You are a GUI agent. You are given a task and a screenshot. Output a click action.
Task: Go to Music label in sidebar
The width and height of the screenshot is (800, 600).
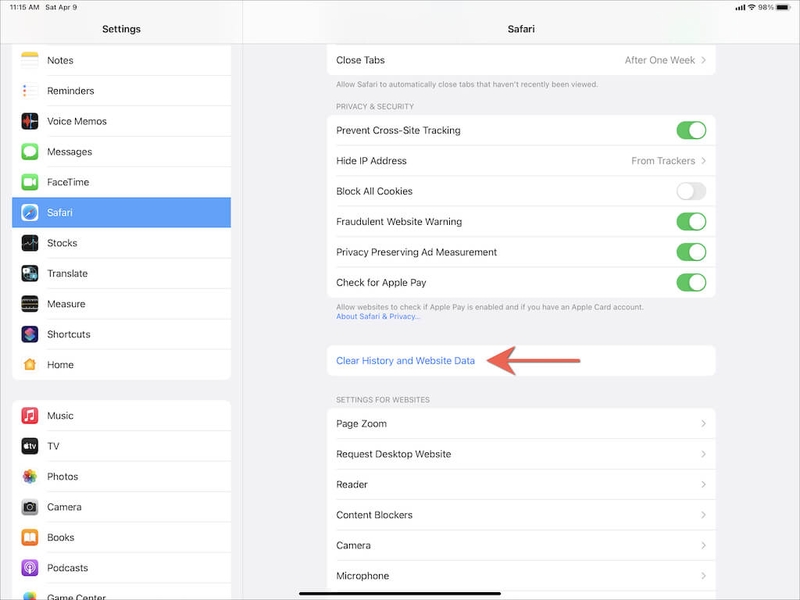60,415
